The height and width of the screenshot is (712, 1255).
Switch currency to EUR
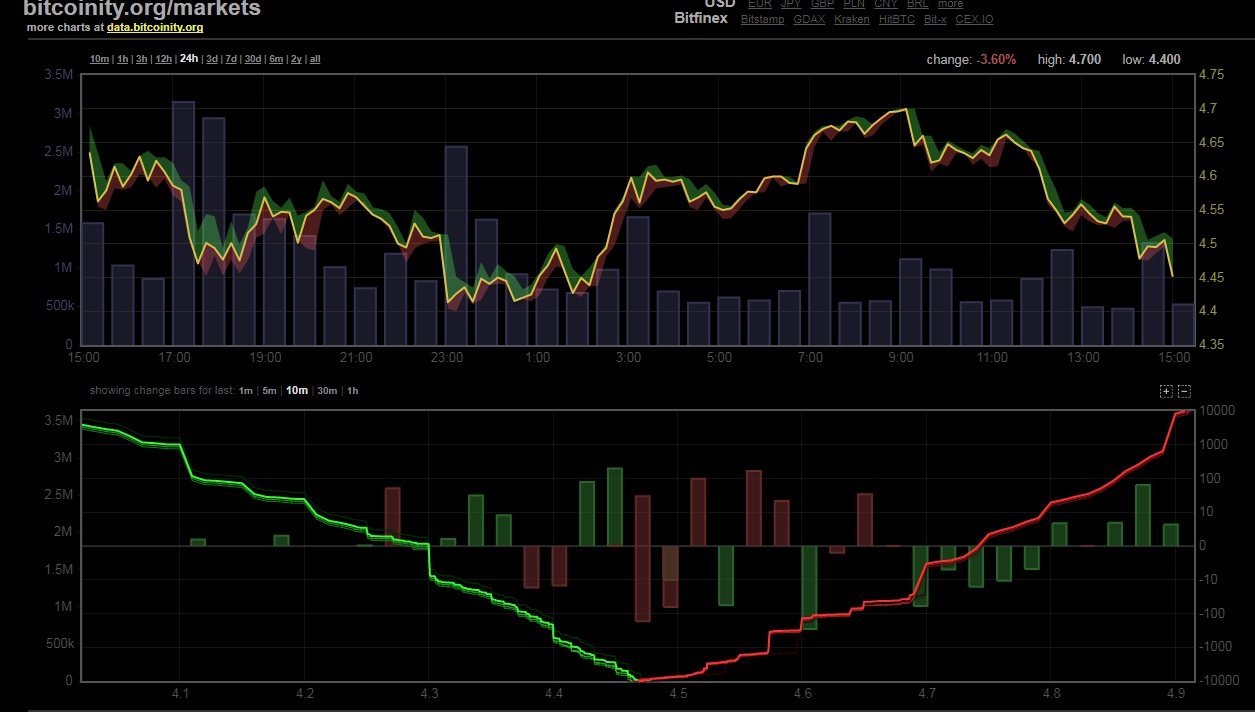tap(760, 4)
